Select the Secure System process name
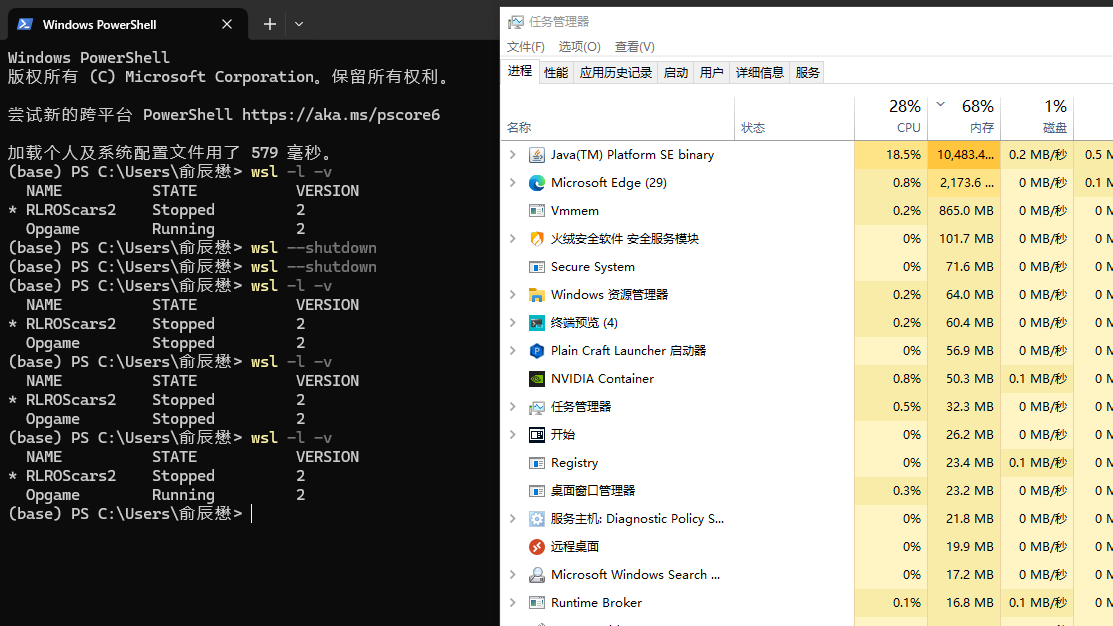Viewport: 1113px width, 626px height. pos(593,267)
